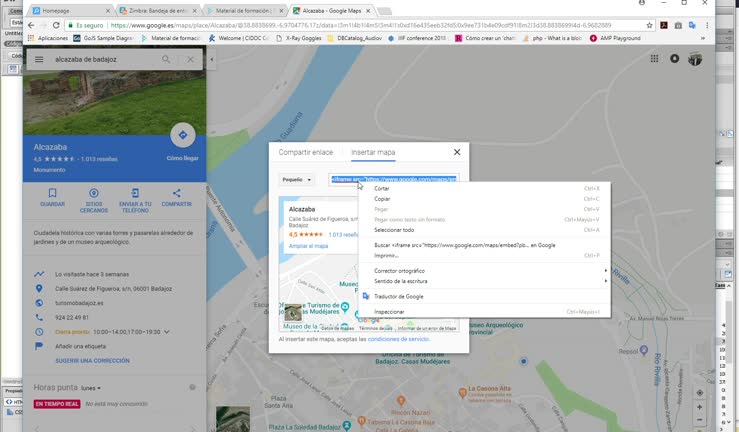Switch to Compartir enlace tab
Screen dimensions: 739x432
click(305, 152)
